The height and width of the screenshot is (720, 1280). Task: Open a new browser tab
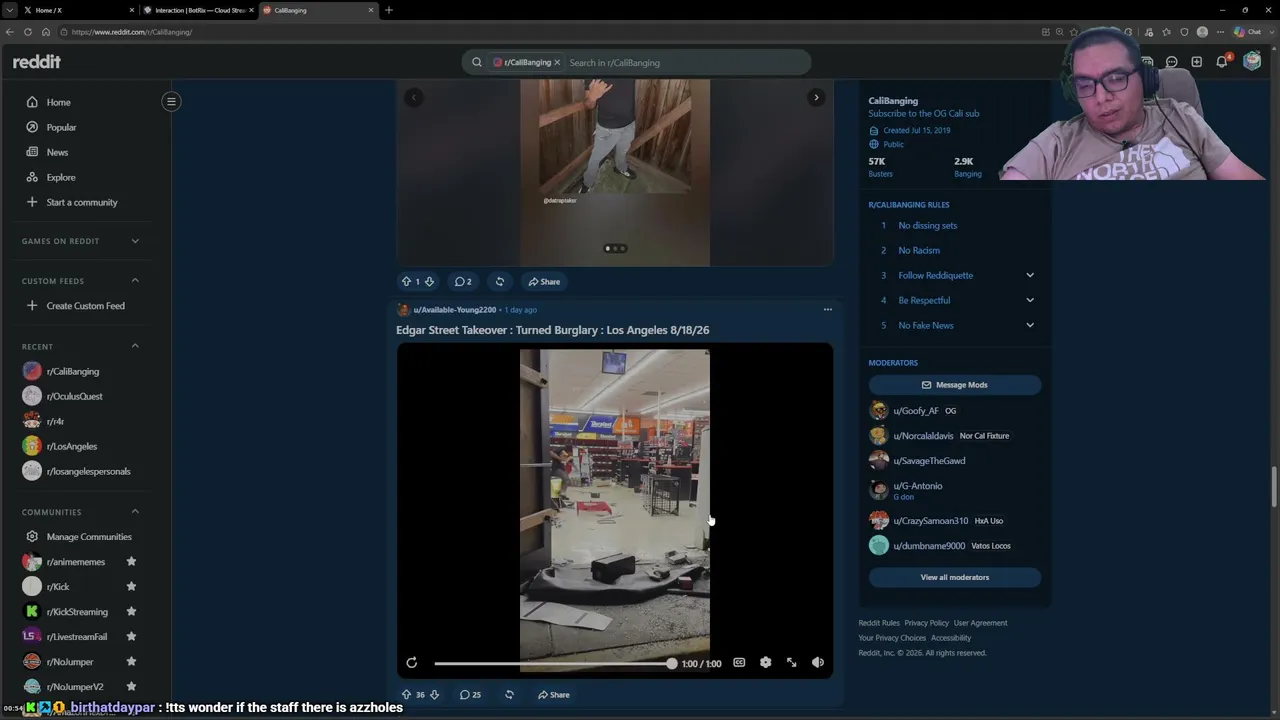coord(389,10)
